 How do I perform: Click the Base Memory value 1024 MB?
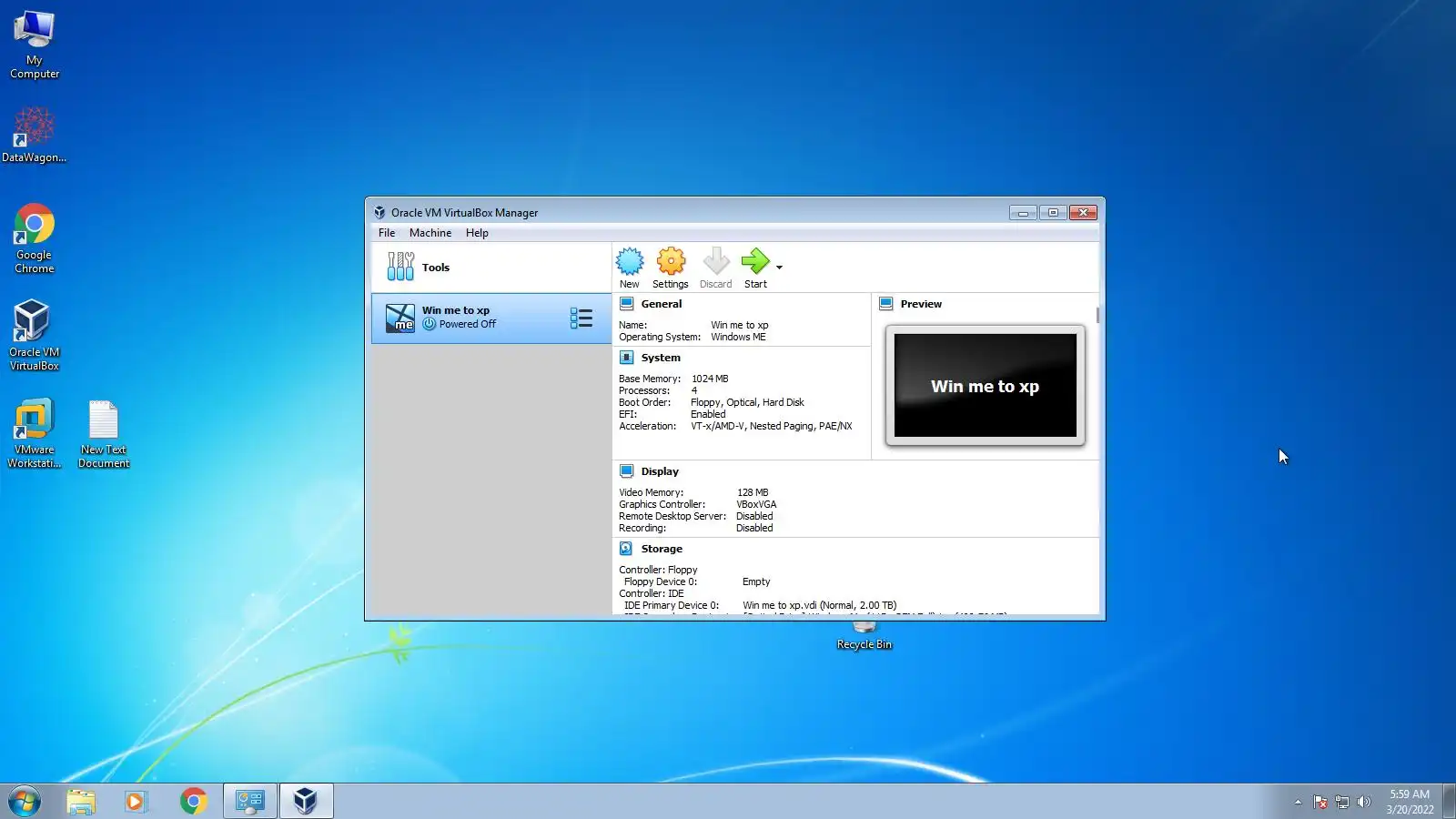[710, 379]
